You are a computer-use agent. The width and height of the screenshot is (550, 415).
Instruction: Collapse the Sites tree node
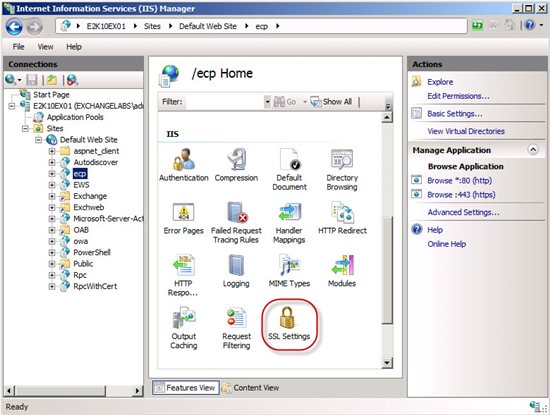tap(25, 129)
